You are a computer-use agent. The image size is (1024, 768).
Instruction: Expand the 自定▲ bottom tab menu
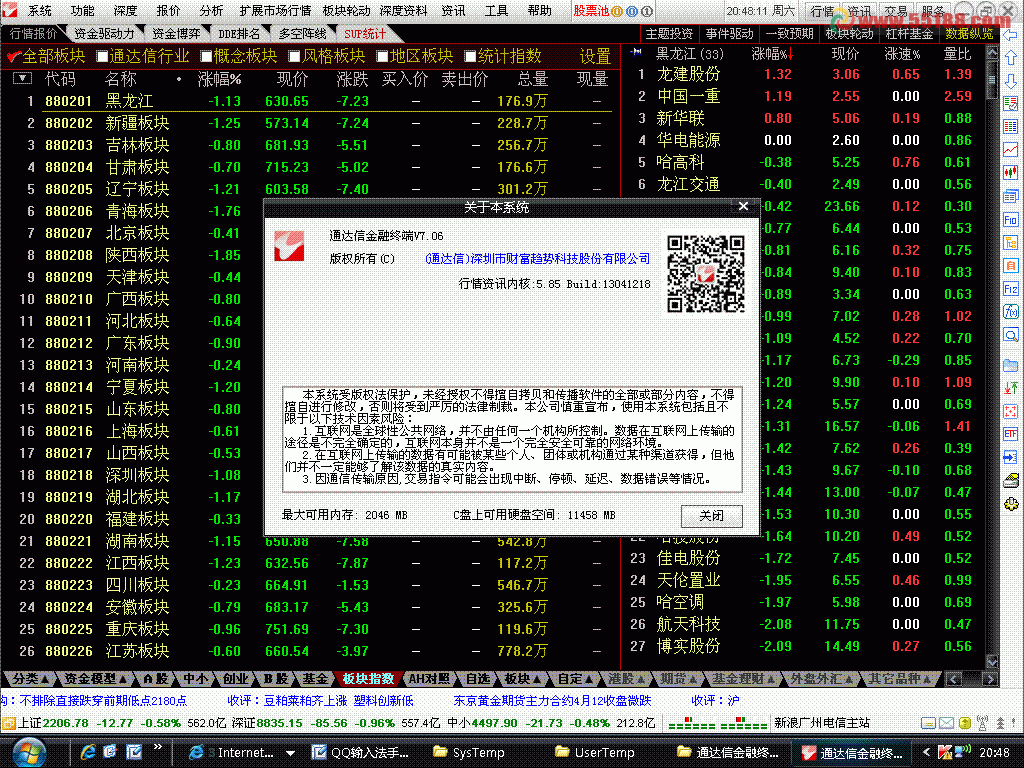click(575, 679)
